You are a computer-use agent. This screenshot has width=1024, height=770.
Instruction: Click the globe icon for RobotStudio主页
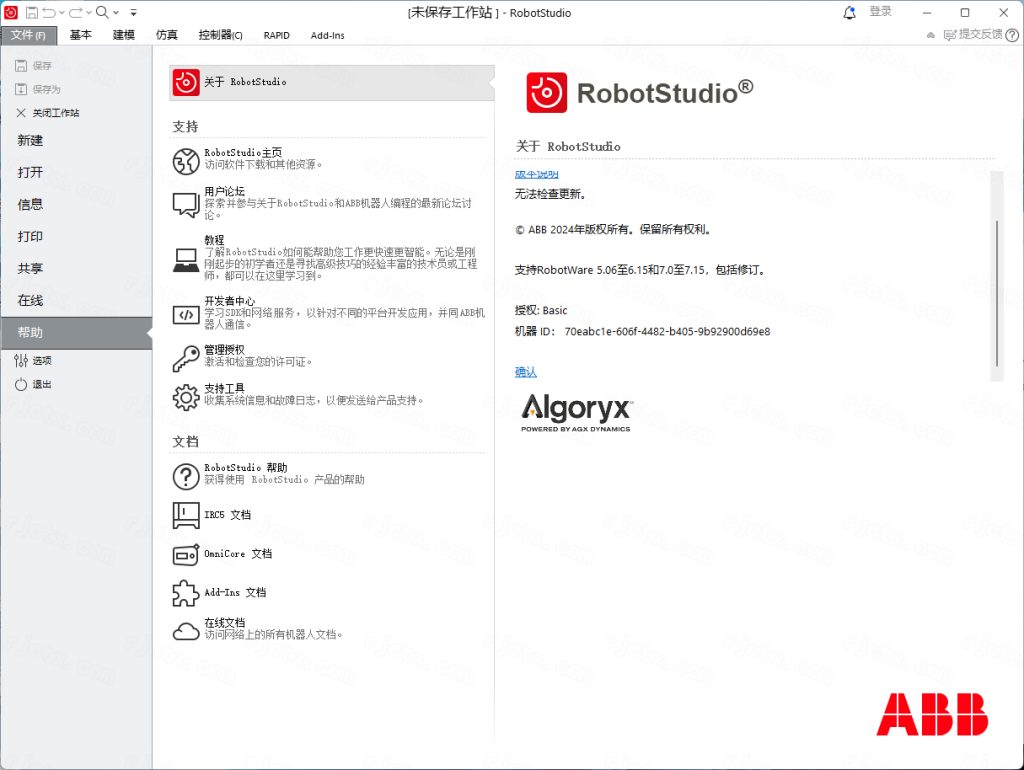pos(186,161)
